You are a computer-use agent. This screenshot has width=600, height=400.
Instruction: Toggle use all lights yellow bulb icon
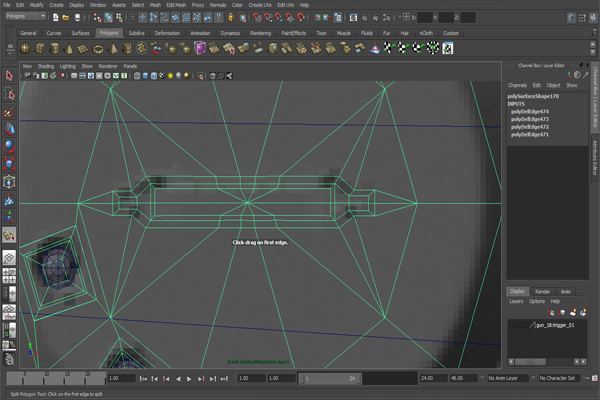click(x=170, y=76)
